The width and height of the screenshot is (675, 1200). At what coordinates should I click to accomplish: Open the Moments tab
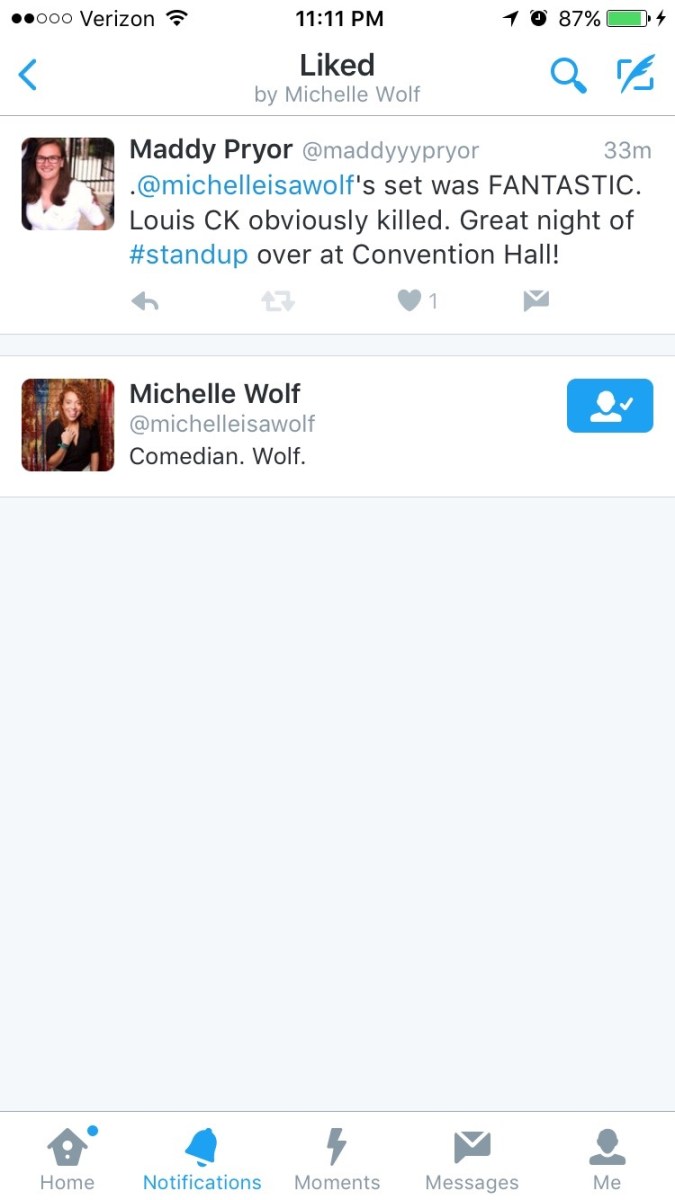click(337, 1160)
